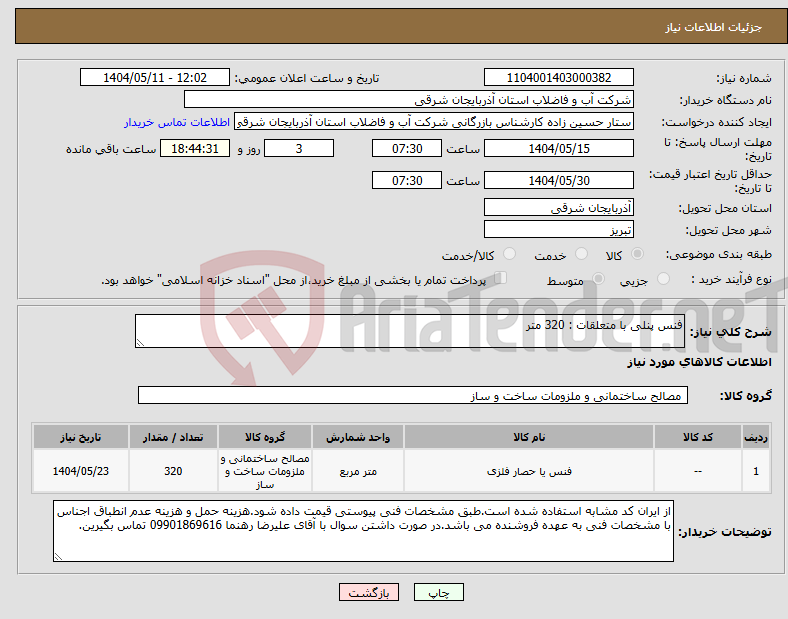Click the واحد شمارش column header
Viewport: 788px width, 619px height.
358,437
